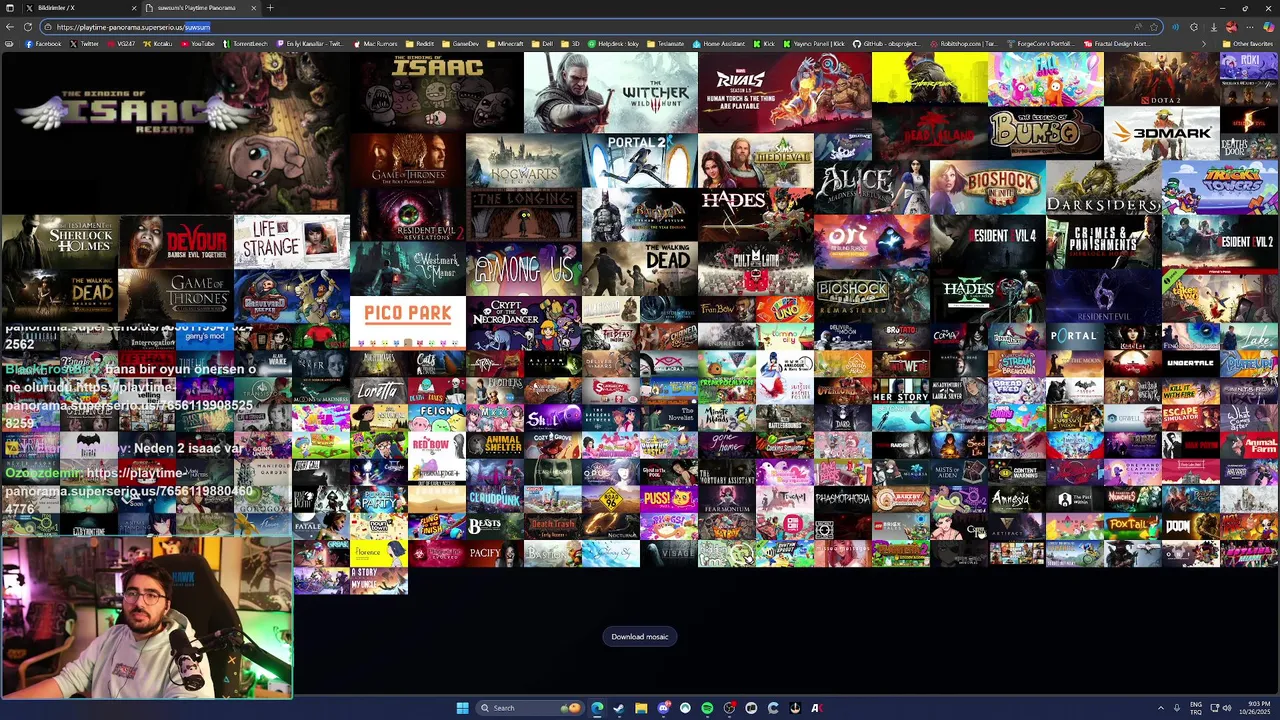Viewport: 1280px width, 720px height.
Task: Select The Longing tile
Action: tap(524, 214)
